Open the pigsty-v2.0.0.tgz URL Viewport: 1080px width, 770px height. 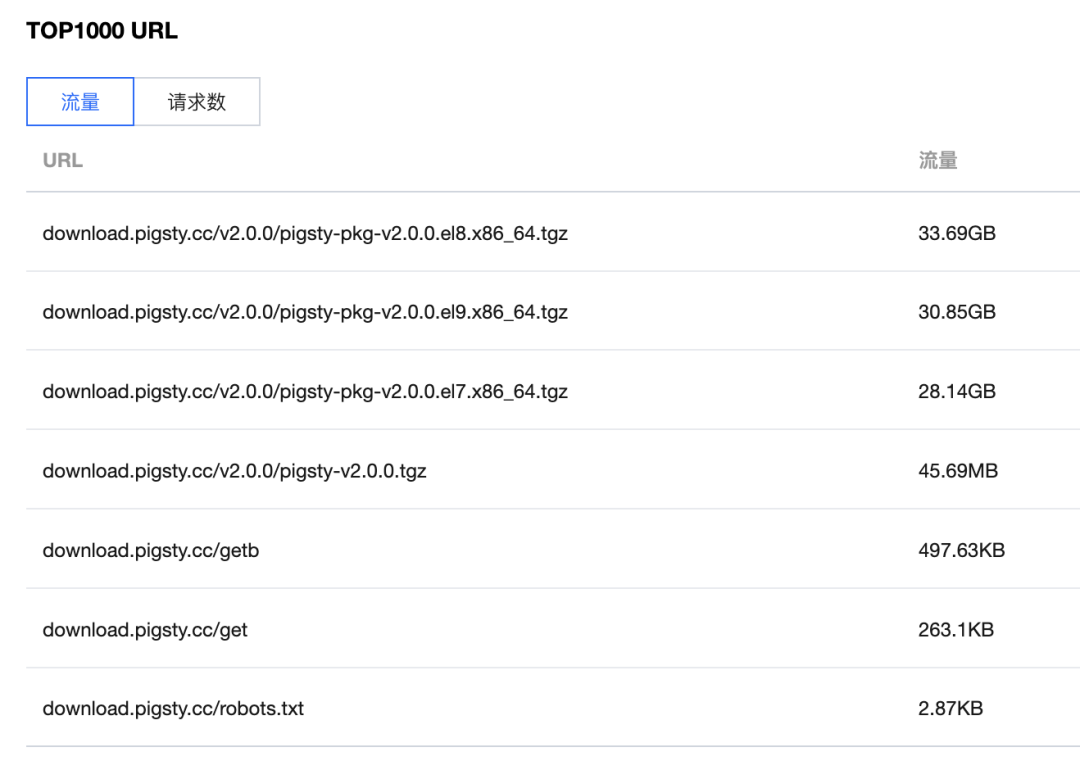pyautogui.click(x=234, y=470)
